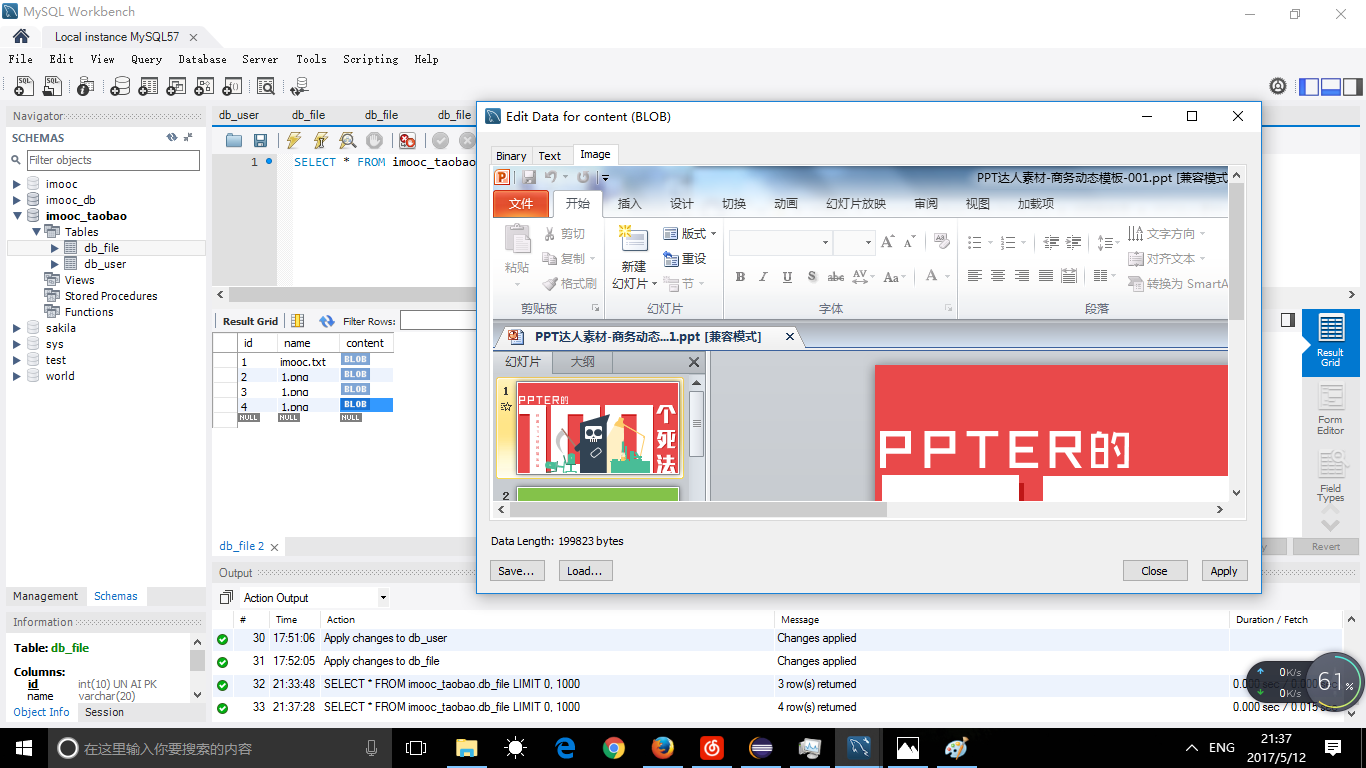Click Apply in the Edit Data dialog

[x=1224, y=571]
